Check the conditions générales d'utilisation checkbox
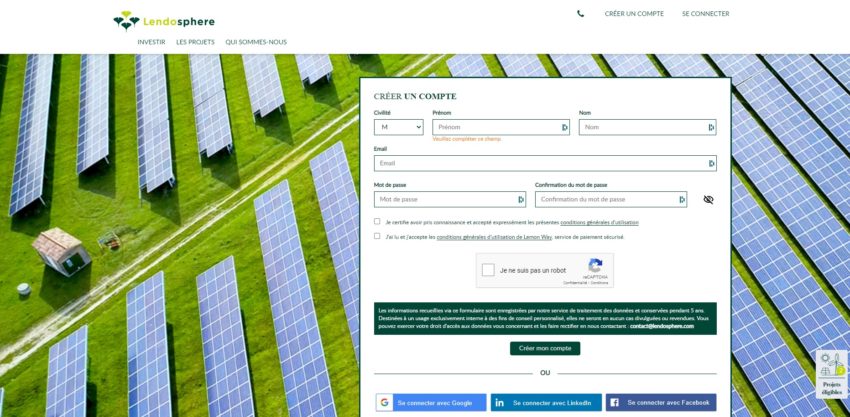 (x=377, y=221)
